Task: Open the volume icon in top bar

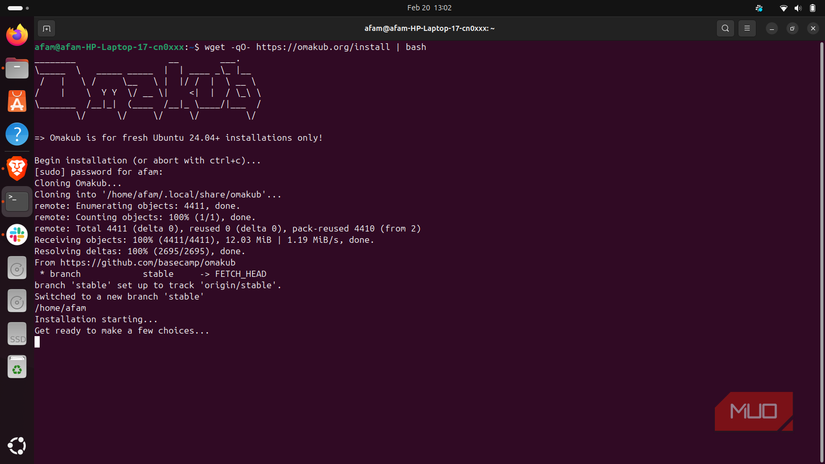Action: [x=798, y=8]
